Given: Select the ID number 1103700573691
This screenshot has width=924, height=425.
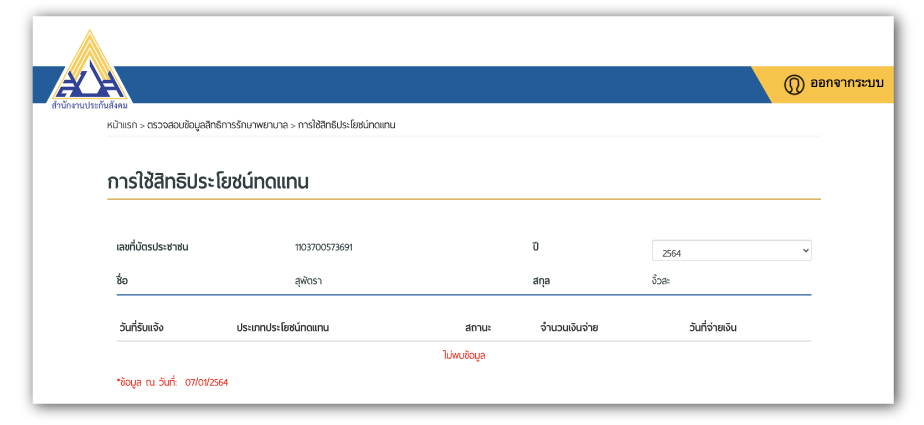Looking at the screenshot, I should coord(323,247).
